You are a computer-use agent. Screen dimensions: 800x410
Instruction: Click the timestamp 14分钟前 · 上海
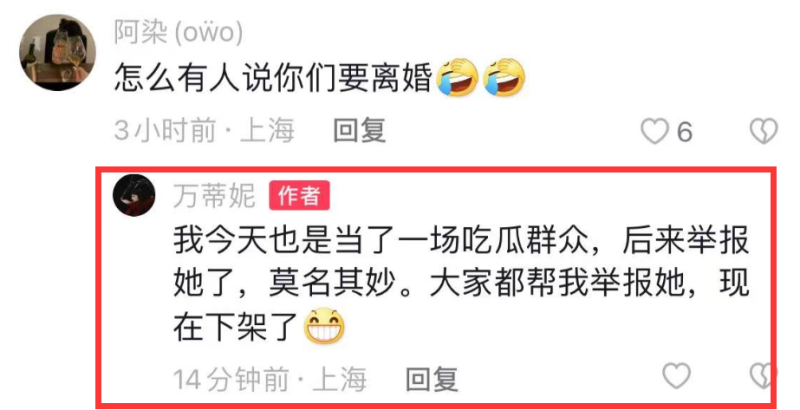(270, 379)
